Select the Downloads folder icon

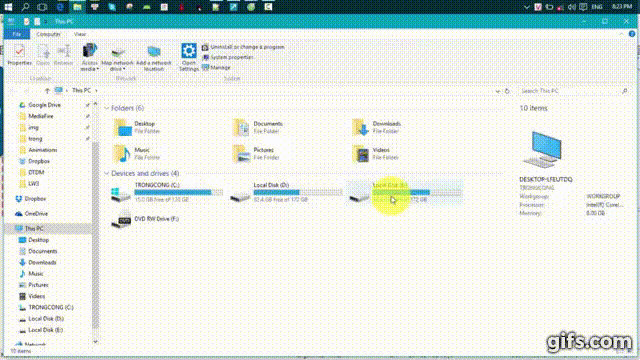pos(360,127)
